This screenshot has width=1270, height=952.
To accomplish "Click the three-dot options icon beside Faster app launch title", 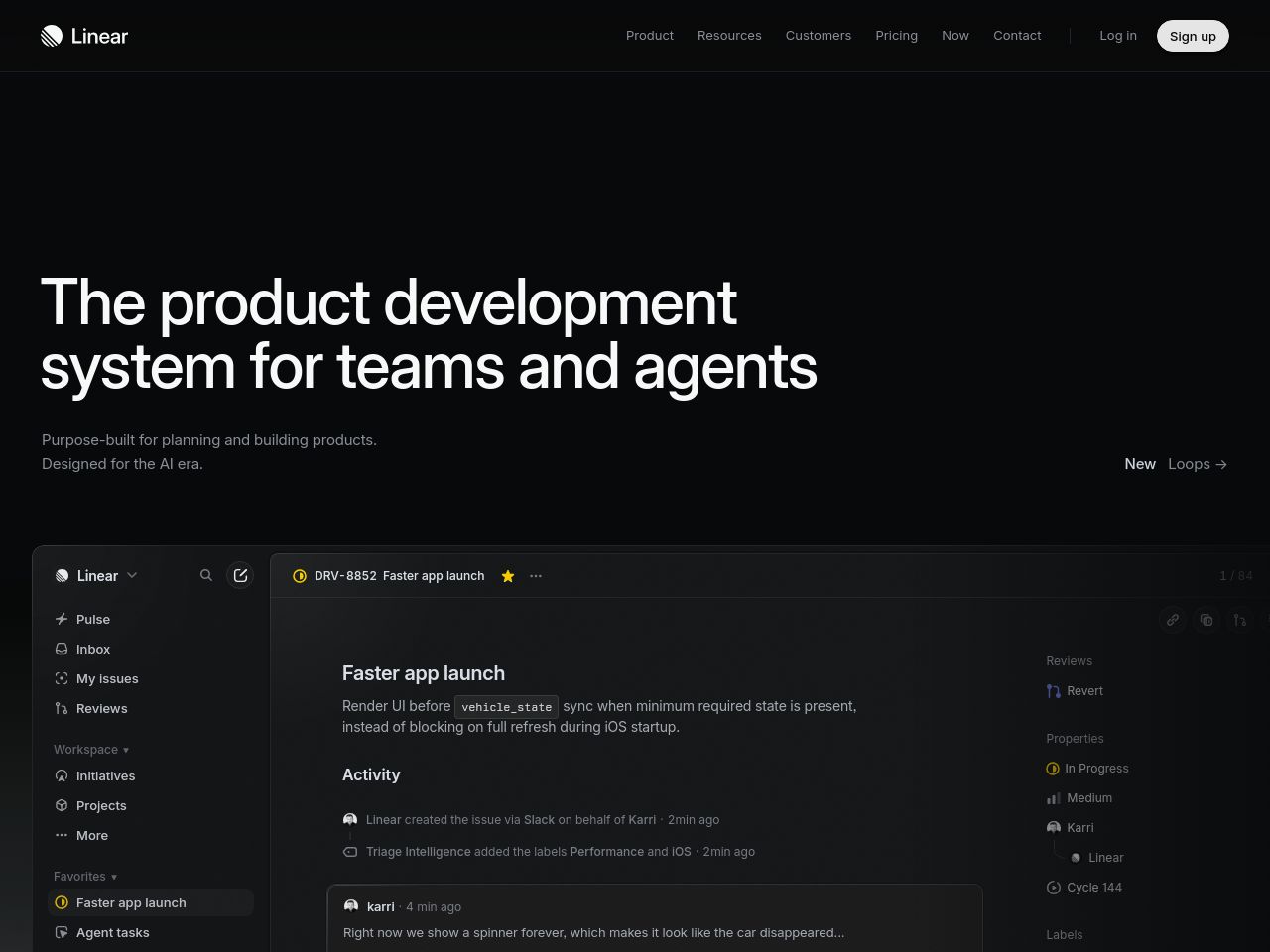I will (x=536, y=576).
